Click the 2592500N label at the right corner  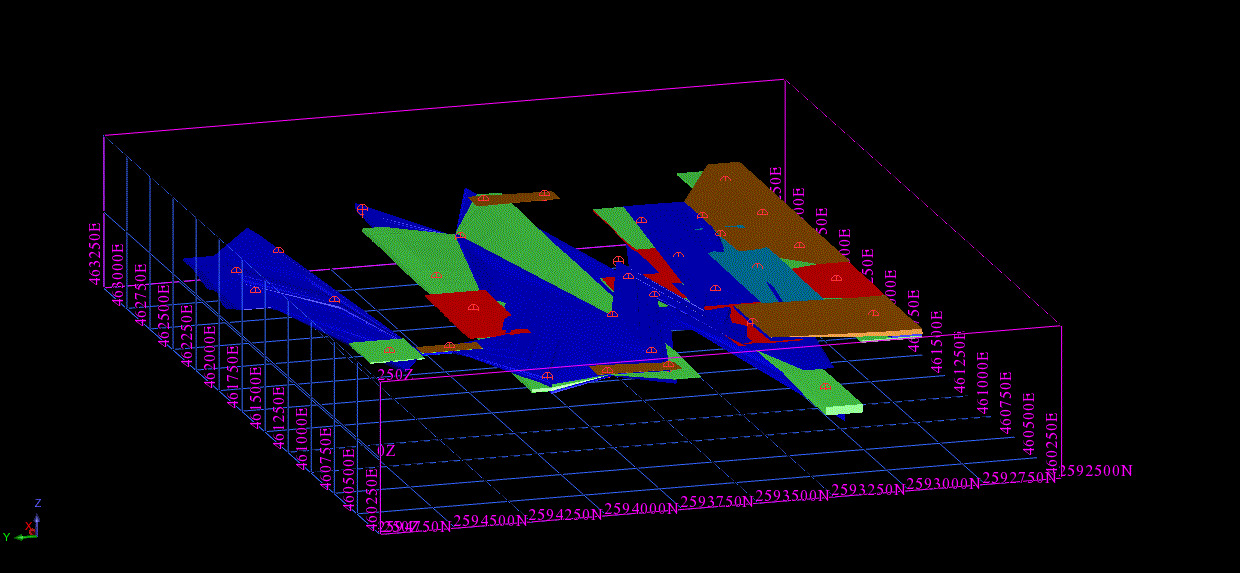tap(1096, 470)
